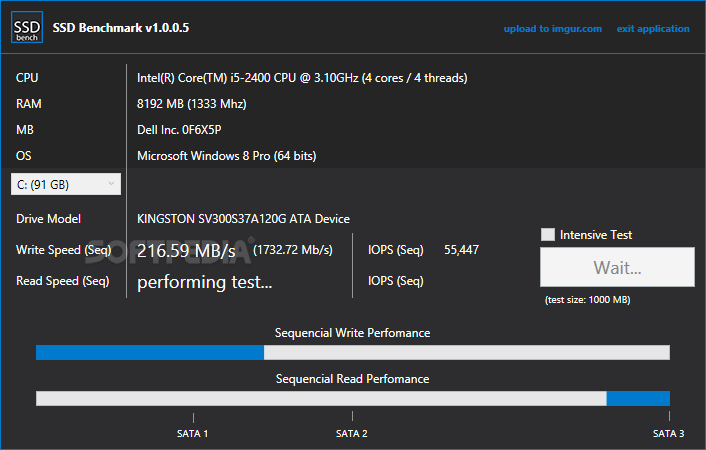Image resolution: width=706 pixels, height=450 pixels.
Task: Click the 55,447 IOPS value
Action: click(x=462, y=250)
